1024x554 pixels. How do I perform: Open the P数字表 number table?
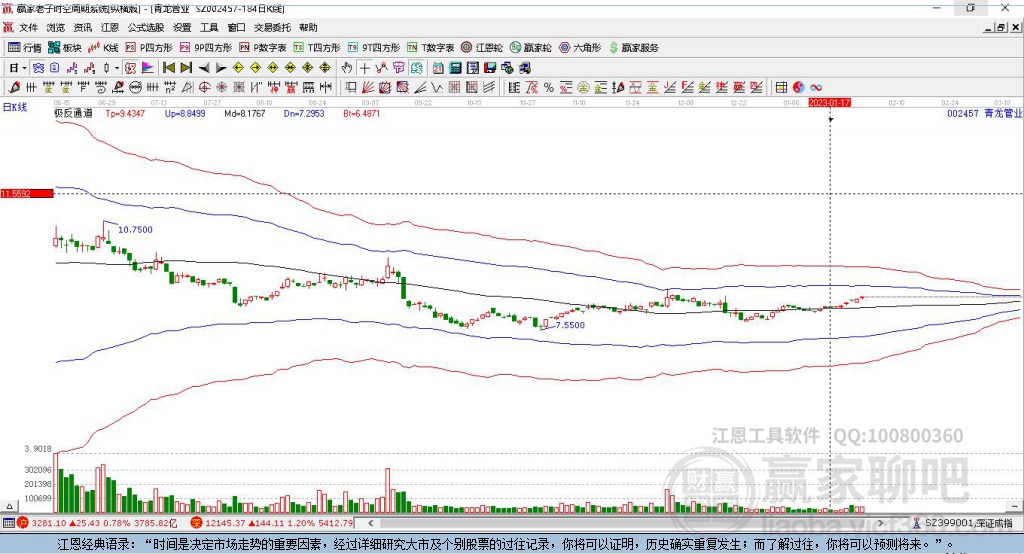click(x=263, y=48)
